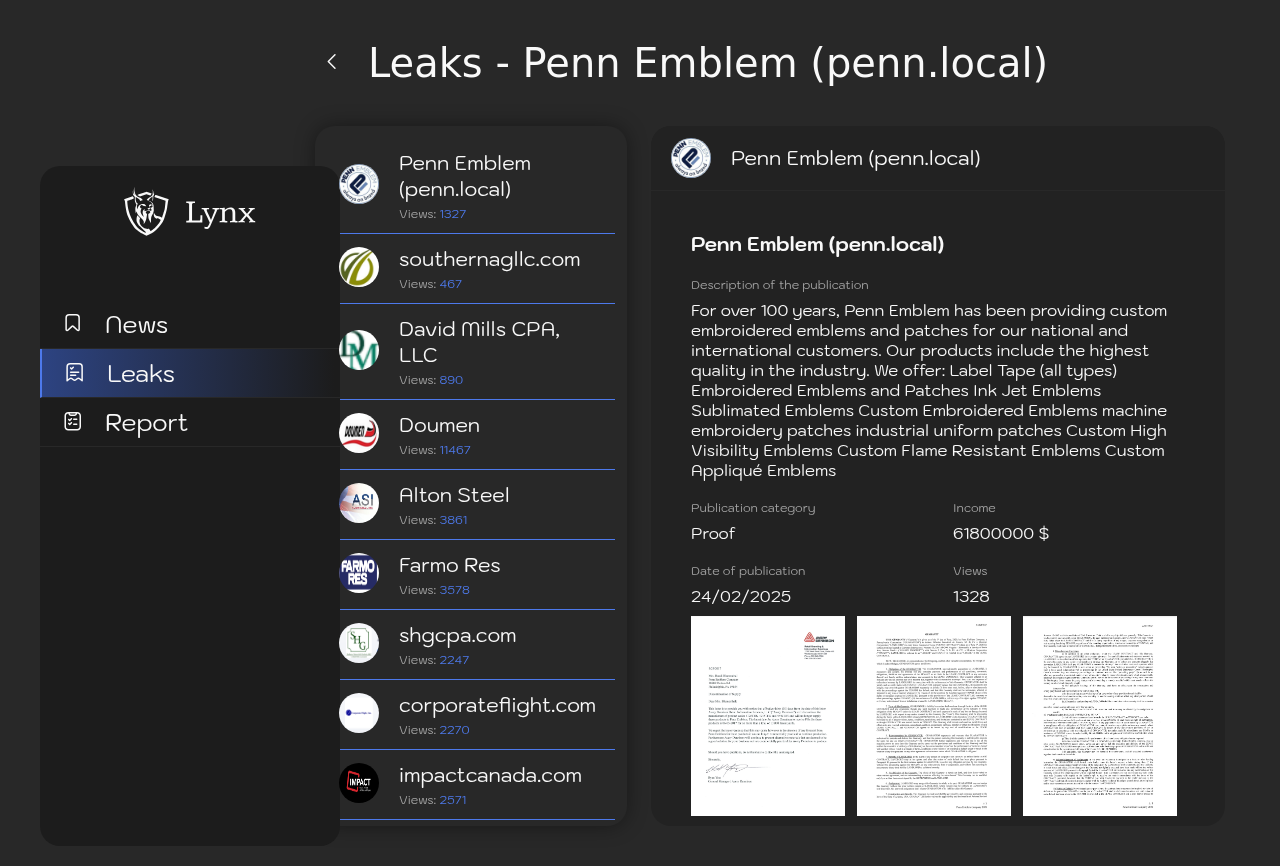The width and height of the screenshot is (1280, 866).
Task: Open the David Mills CPA, LLC entry
Action: [x=477, y=352]
